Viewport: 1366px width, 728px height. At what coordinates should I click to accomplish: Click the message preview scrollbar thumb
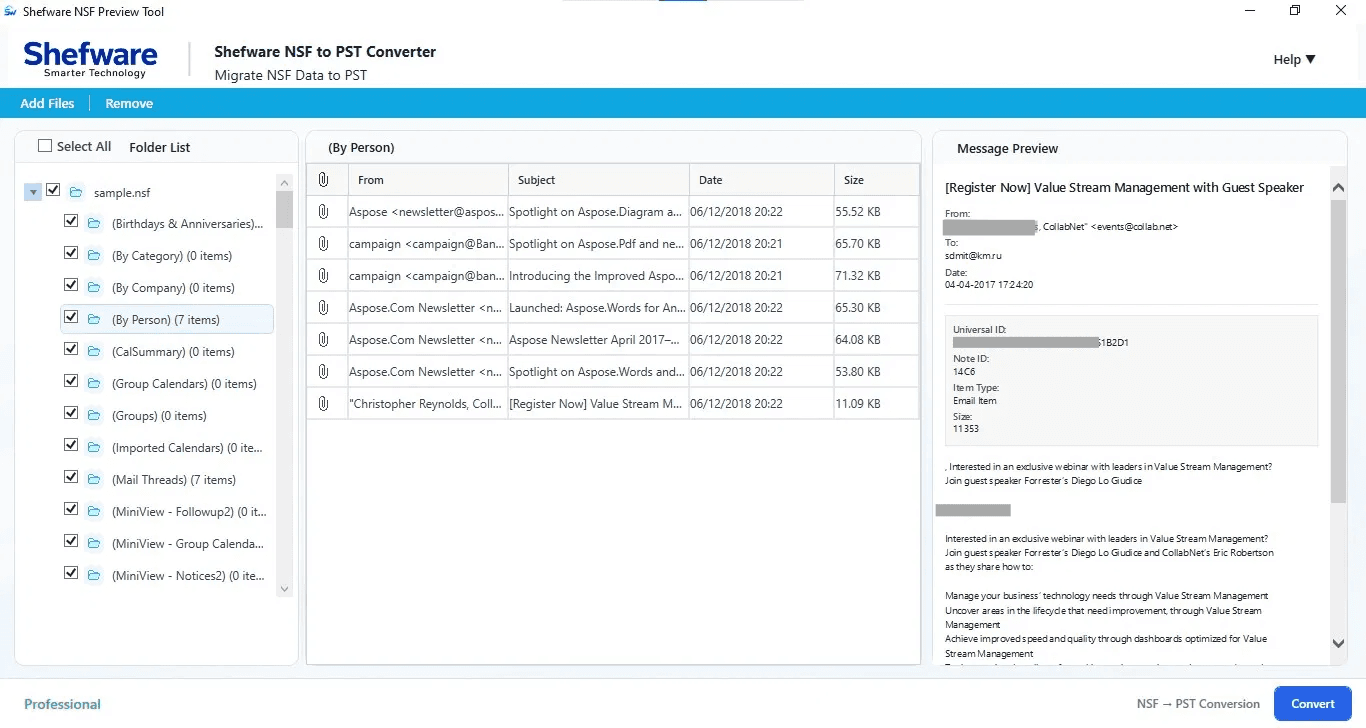(x=1339, y=350)
